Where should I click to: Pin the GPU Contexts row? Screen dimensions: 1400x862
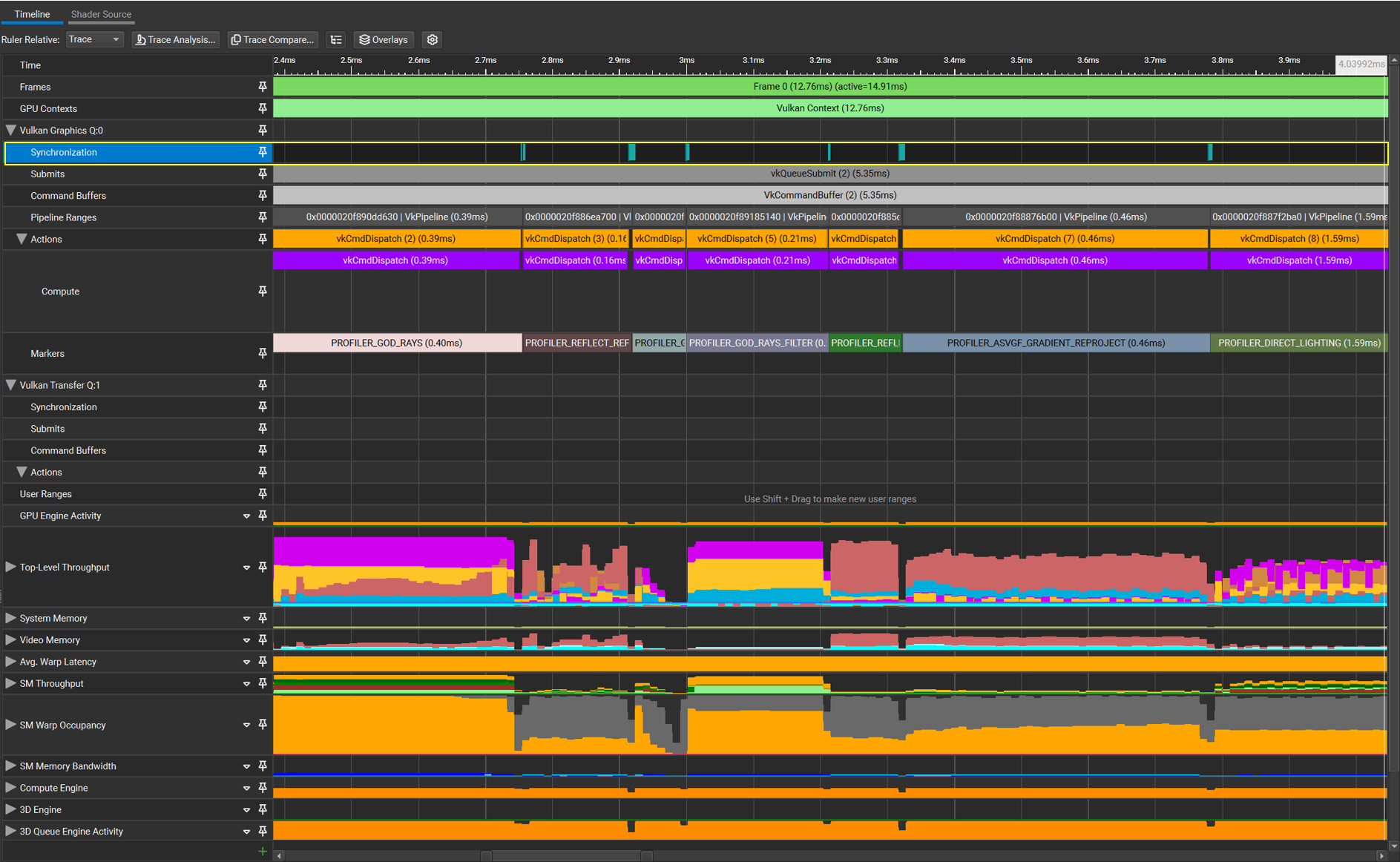coord(262,108)
